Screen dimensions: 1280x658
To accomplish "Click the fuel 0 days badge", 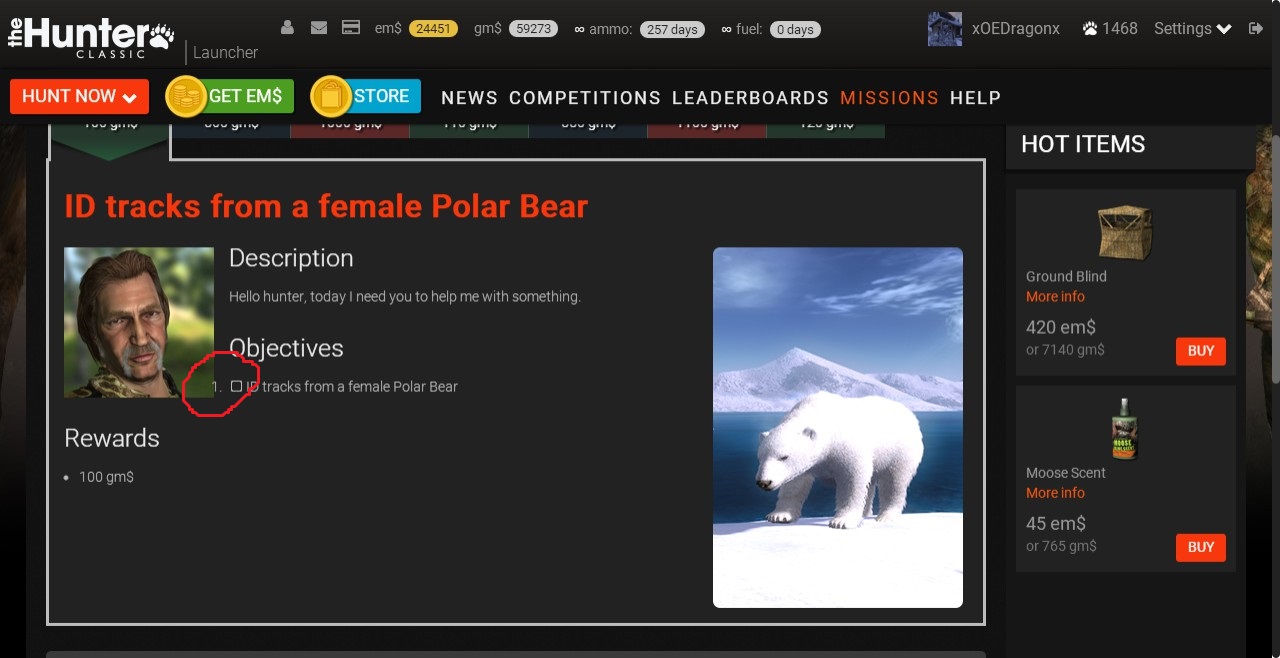I will point(795,30).
